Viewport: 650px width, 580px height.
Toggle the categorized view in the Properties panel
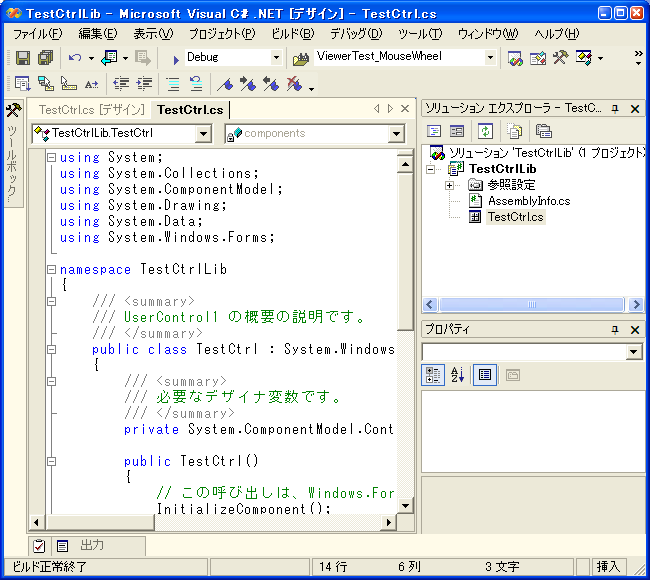(x=433, y=375)
